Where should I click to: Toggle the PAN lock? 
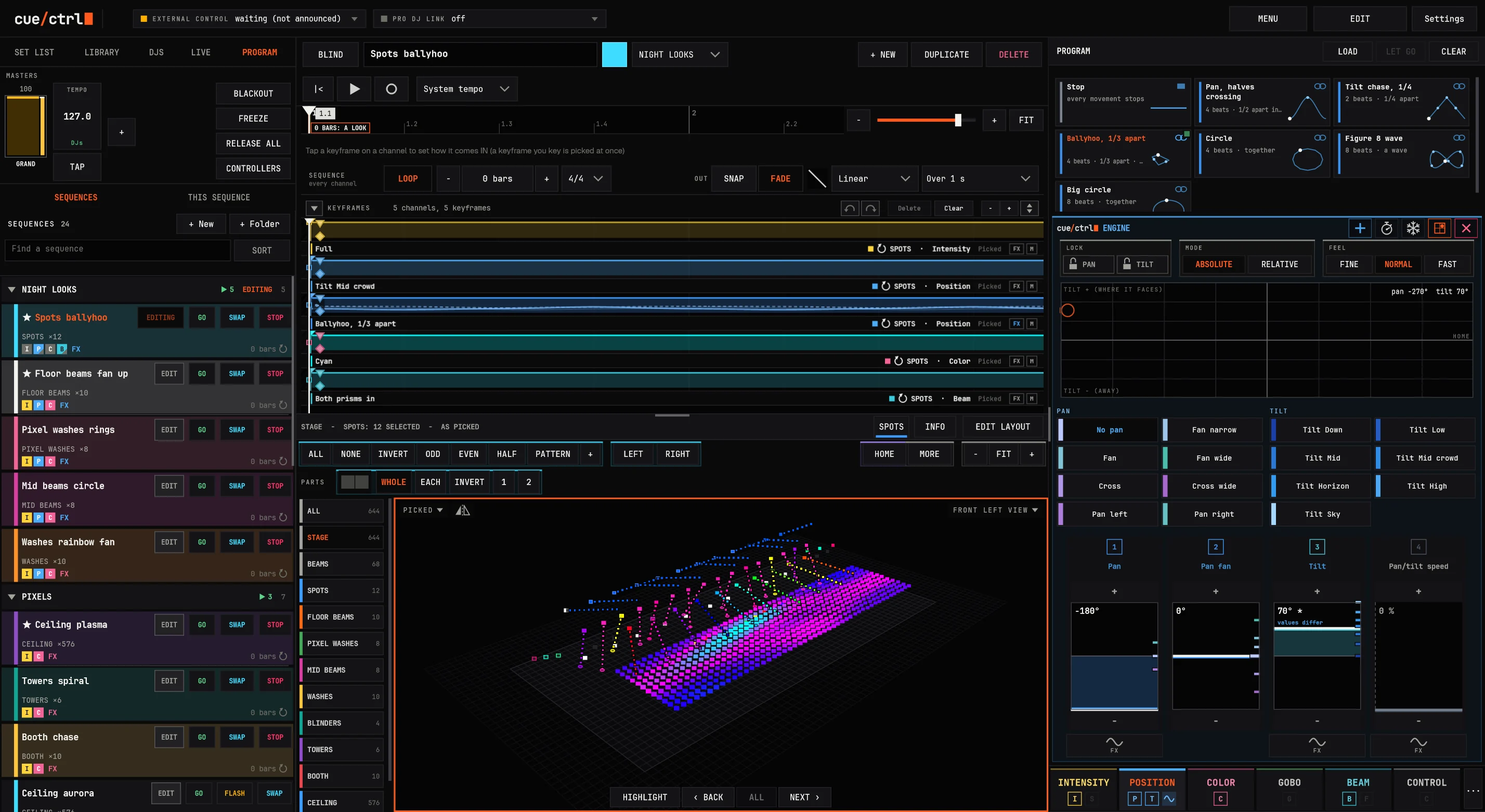tap(1088, 264)
